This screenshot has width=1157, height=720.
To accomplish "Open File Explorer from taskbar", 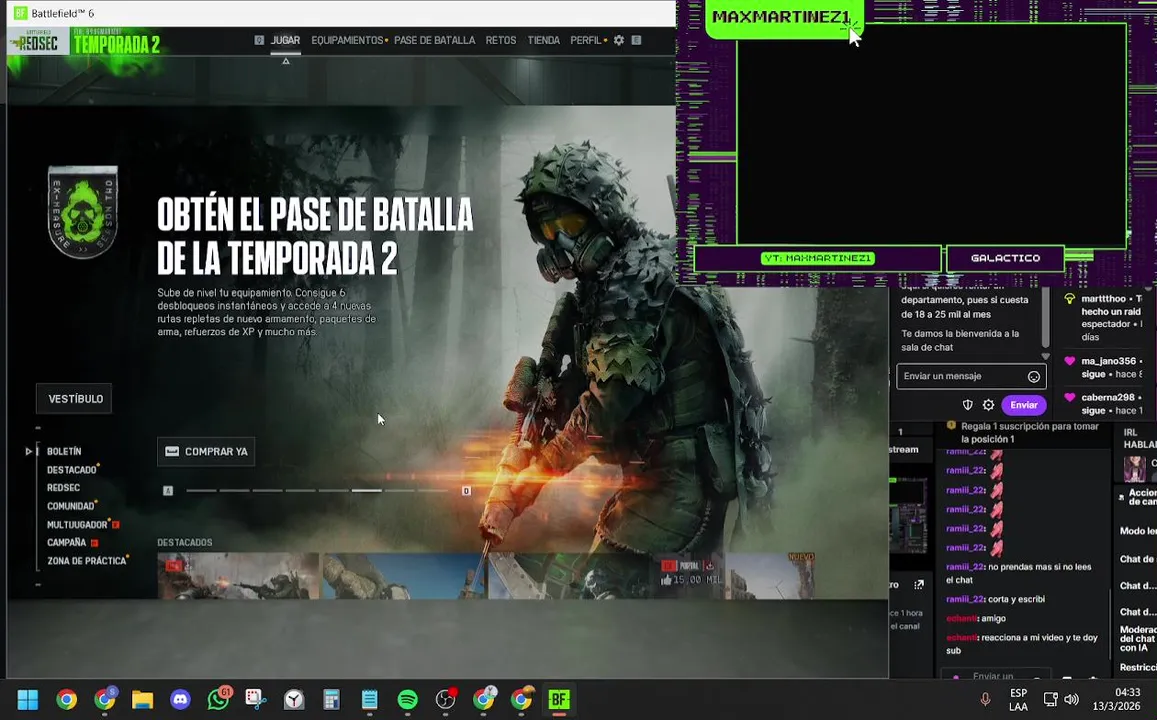I will click(142, 699).
